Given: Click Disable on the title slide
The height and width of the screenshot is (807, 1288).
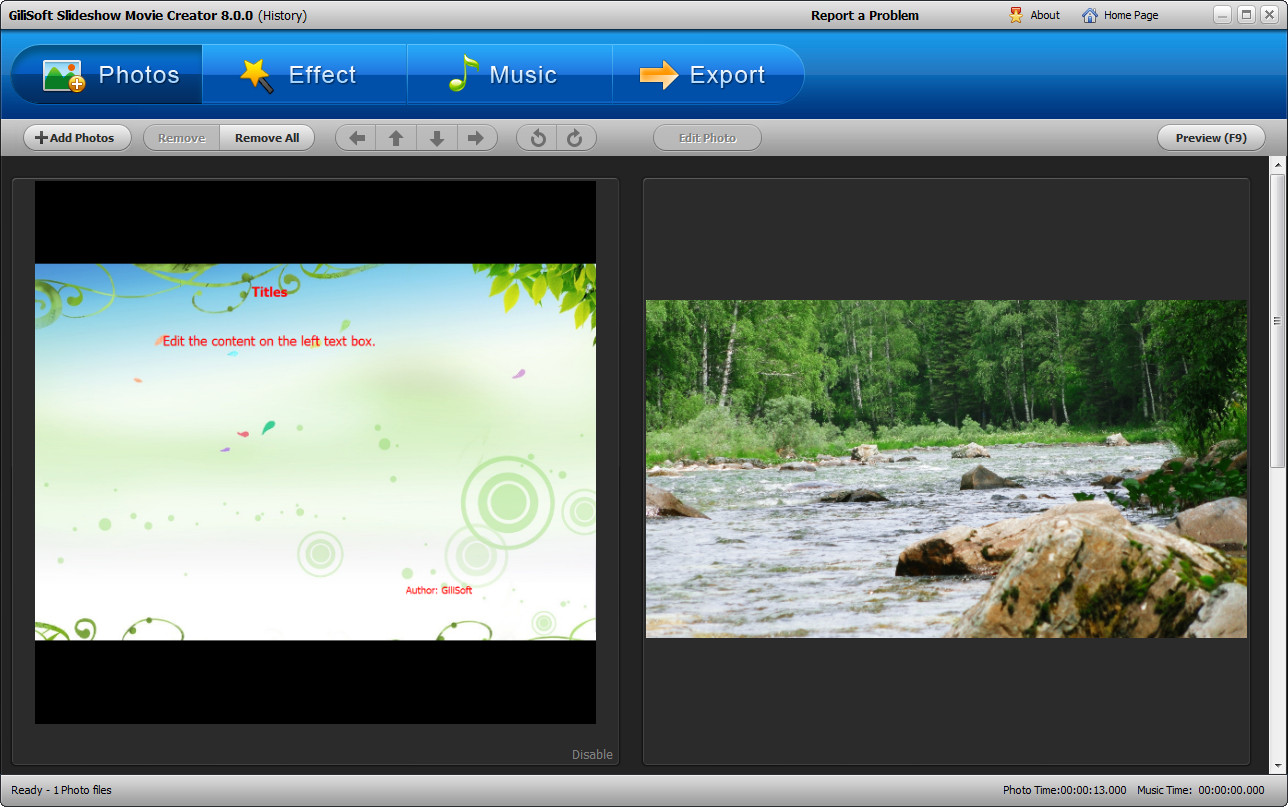Looking at the screenshot, I should pos(592,754).
